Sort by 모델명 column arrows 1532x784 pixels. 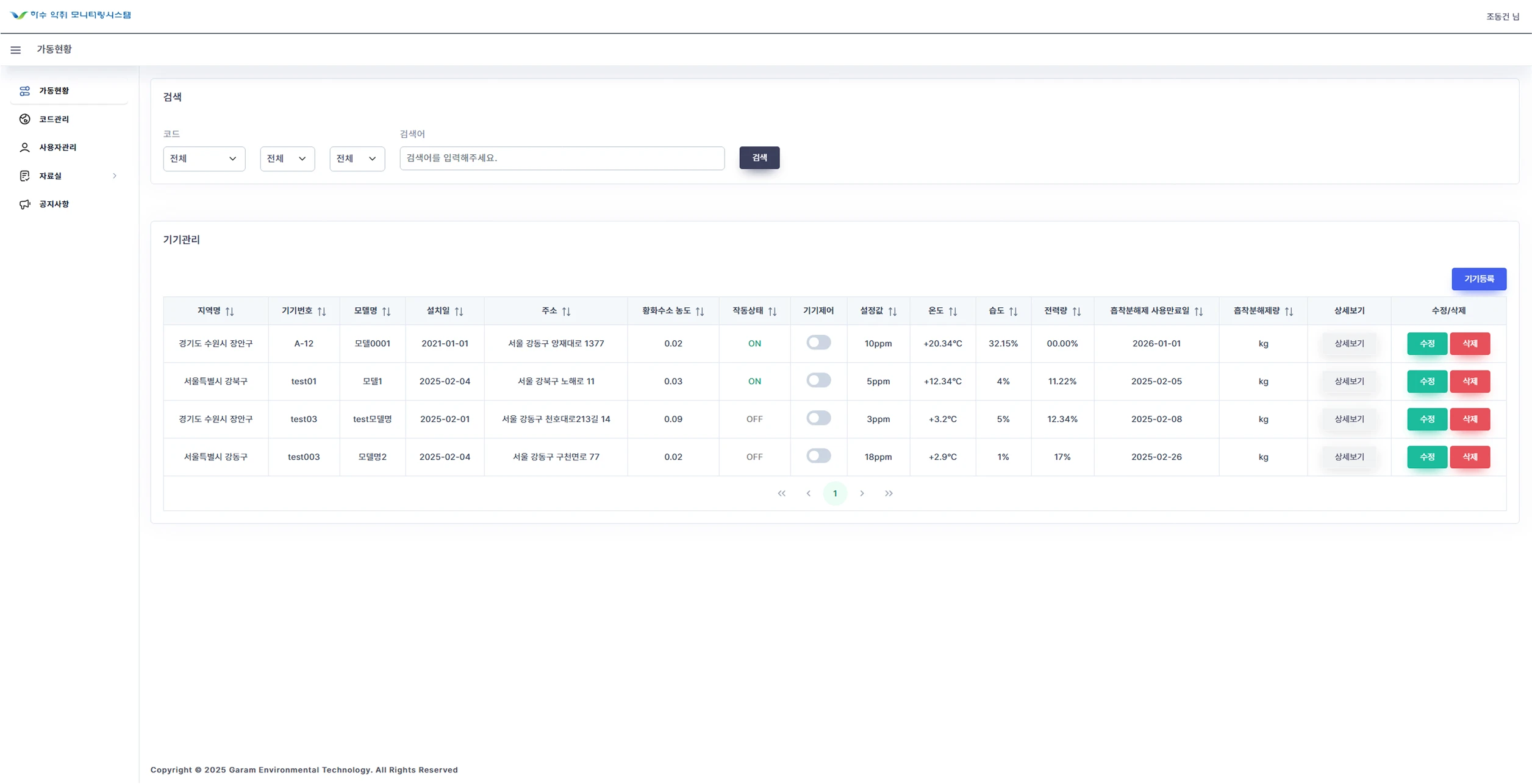(x=386, y=311)
